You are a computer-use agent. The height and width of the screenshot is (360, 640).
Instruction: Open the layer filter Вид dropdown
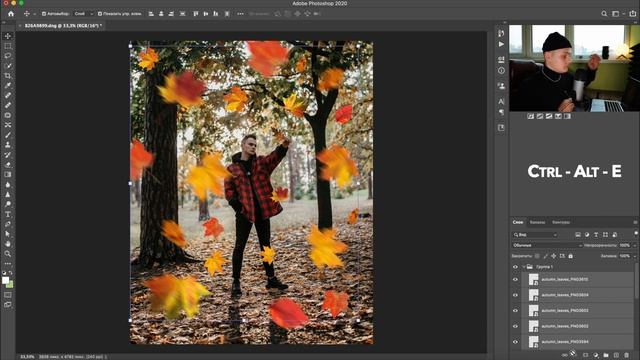pos(535,235)
